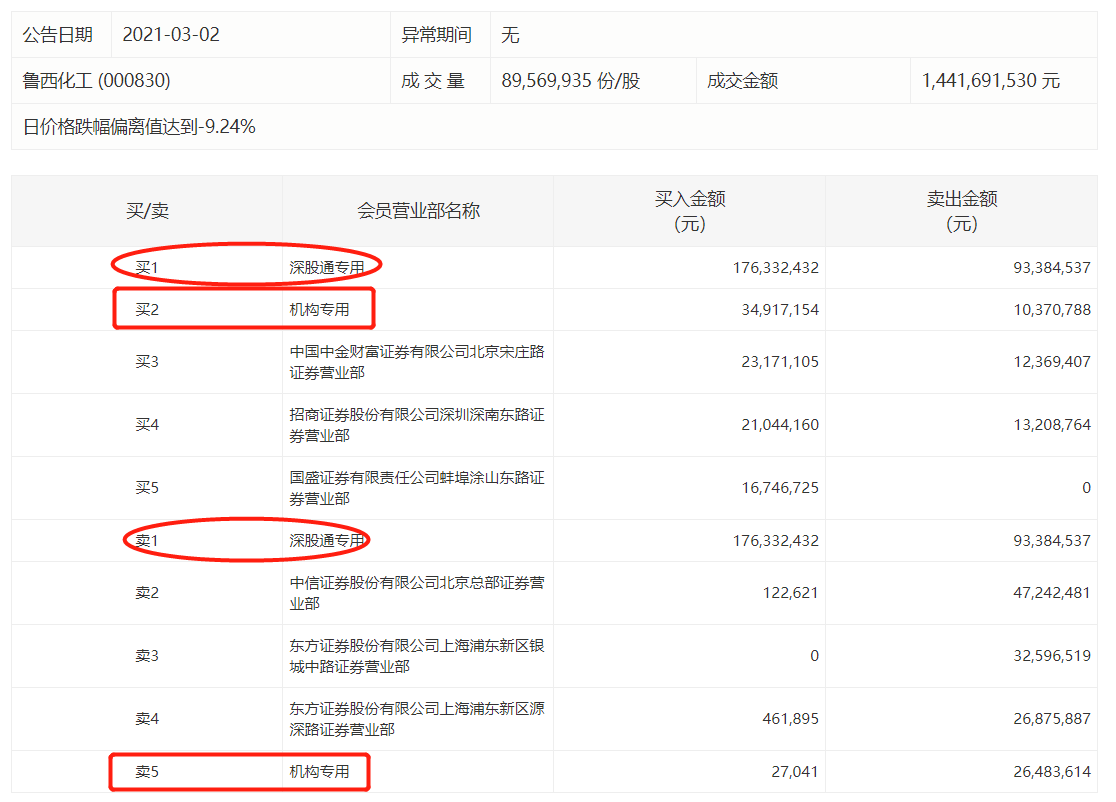Click the trading volume value 89,569,935 份/股

570,81
